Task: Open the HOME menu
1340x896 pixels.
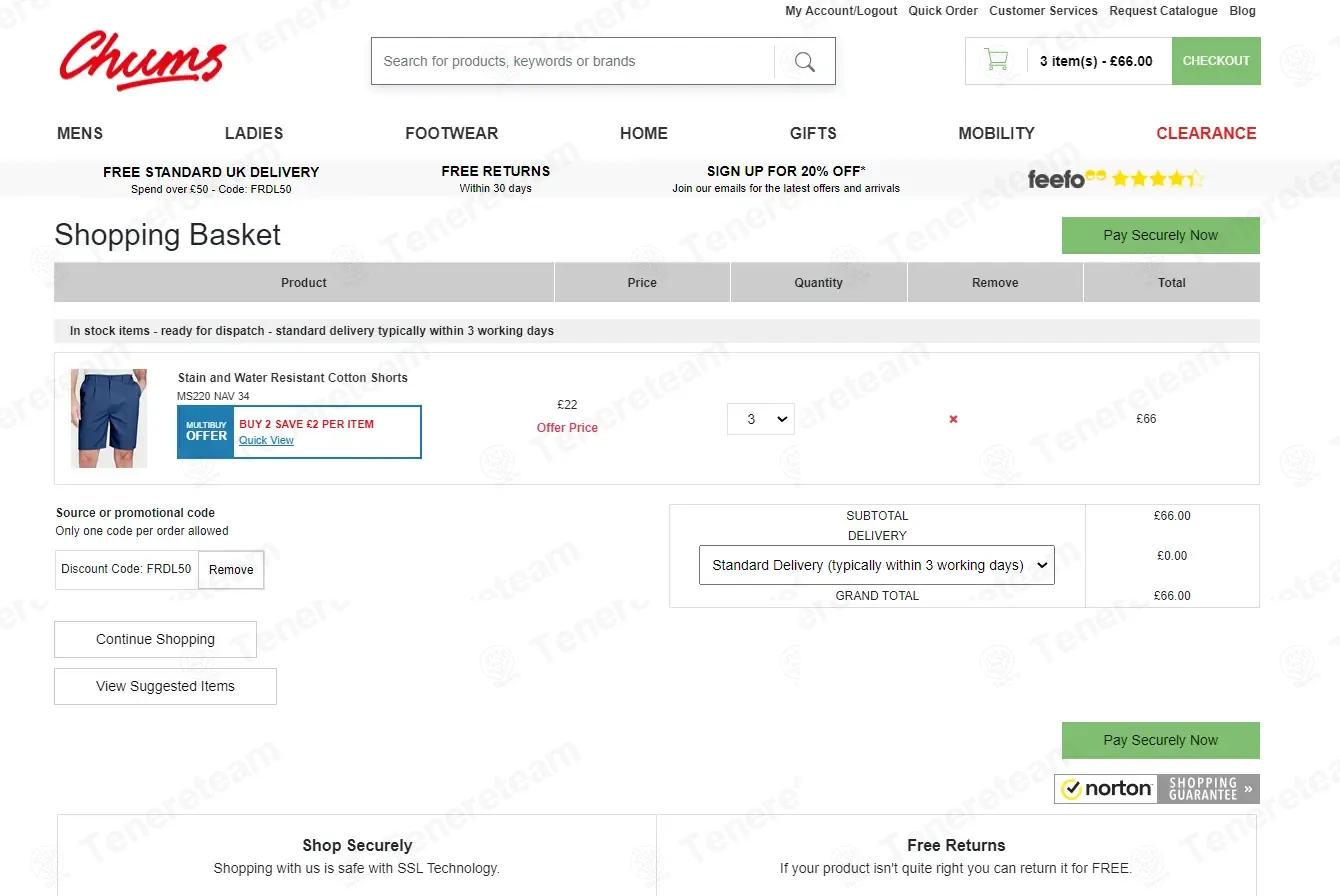Action: click(x=644, y=133)
